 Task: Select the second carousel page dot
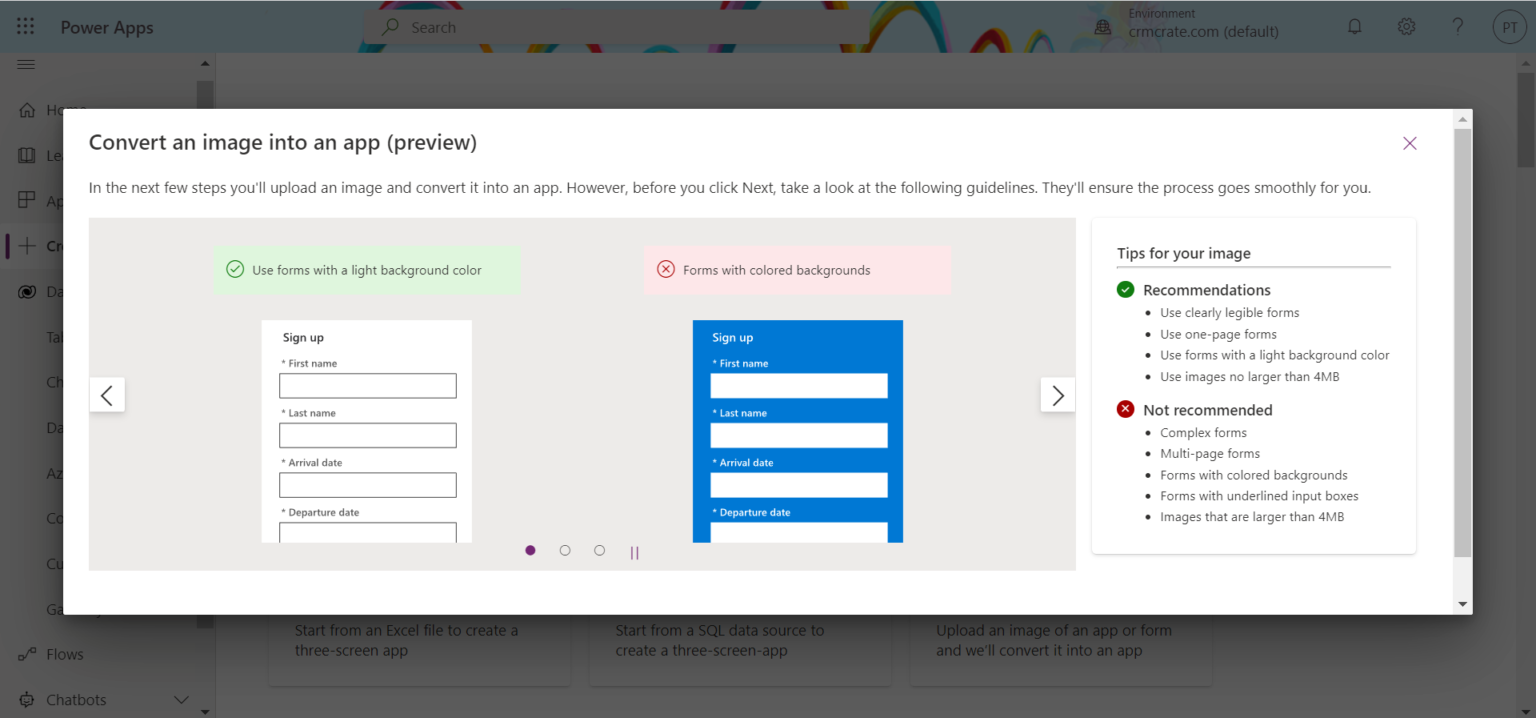coord(565,550)
